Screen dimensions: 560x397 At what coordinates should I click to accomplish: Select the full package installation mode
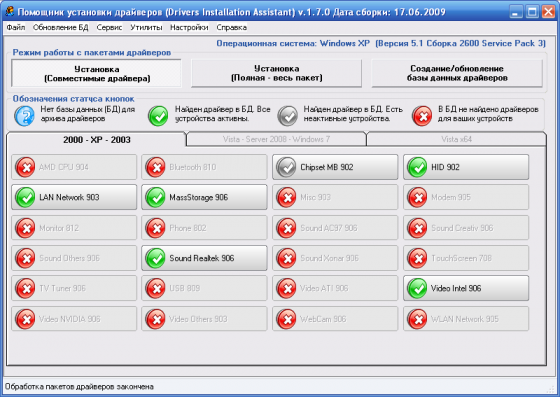[276, 73]
